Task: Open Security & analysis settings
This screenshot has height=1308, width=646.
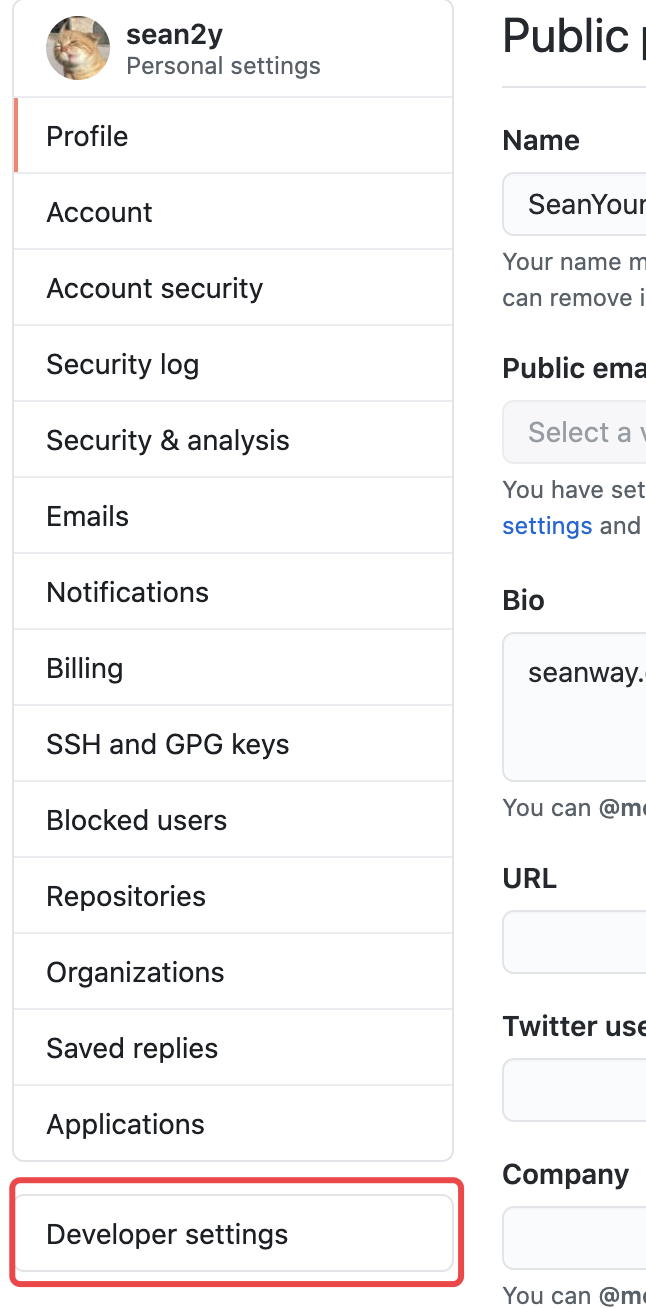Action: [168, 439]
